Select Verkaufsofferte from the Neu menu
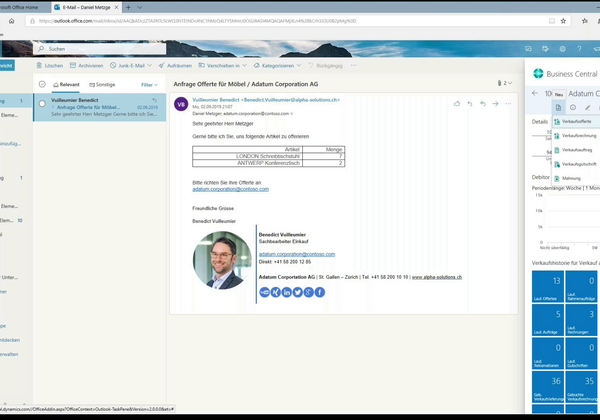 [x=576, y=121]
